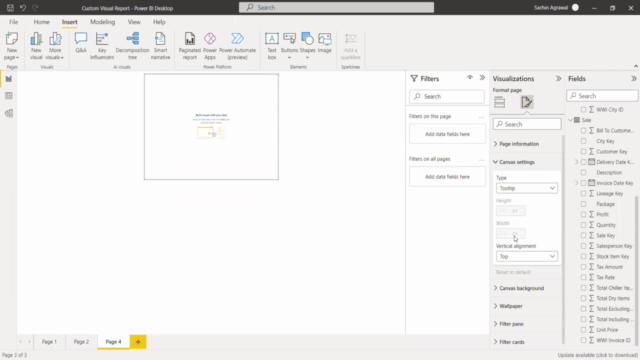Insert Decomposition tree visual
This screenshot has width=640, height=360.
coord(132,46)
